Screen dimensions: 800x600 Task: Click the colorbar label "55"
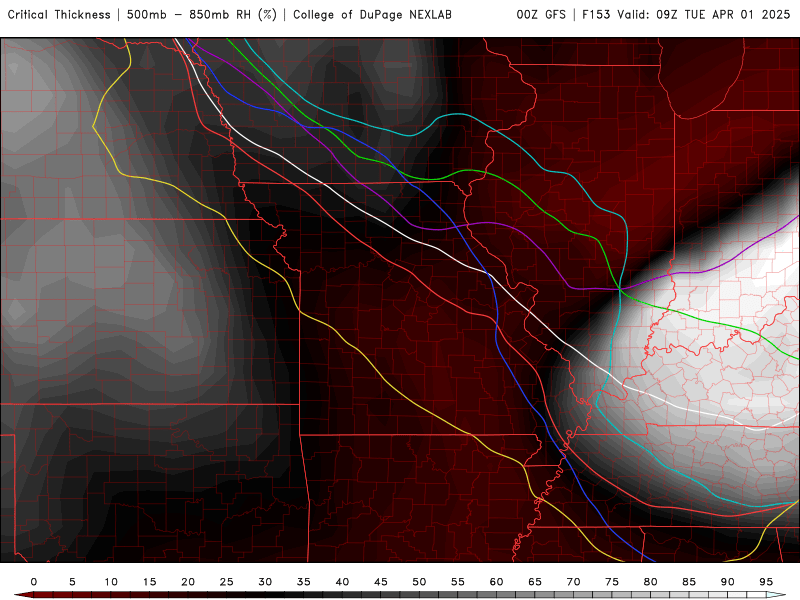coord(458,582)
